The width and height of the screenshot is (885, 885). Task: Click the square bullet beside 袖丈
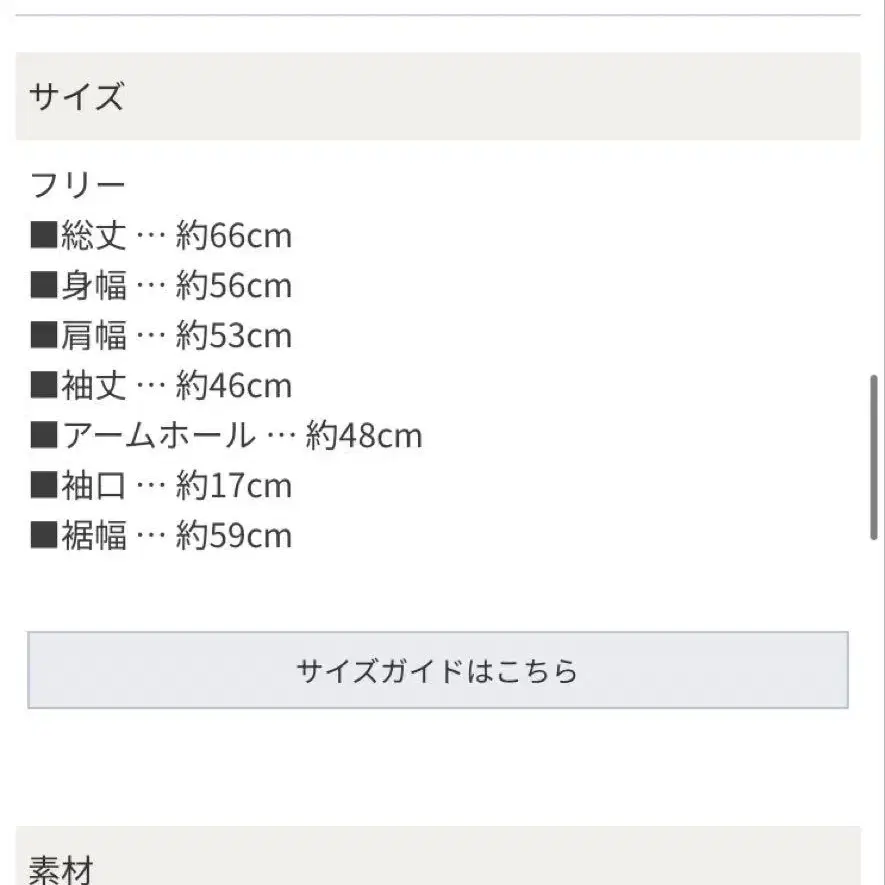[x=43, y=386]
